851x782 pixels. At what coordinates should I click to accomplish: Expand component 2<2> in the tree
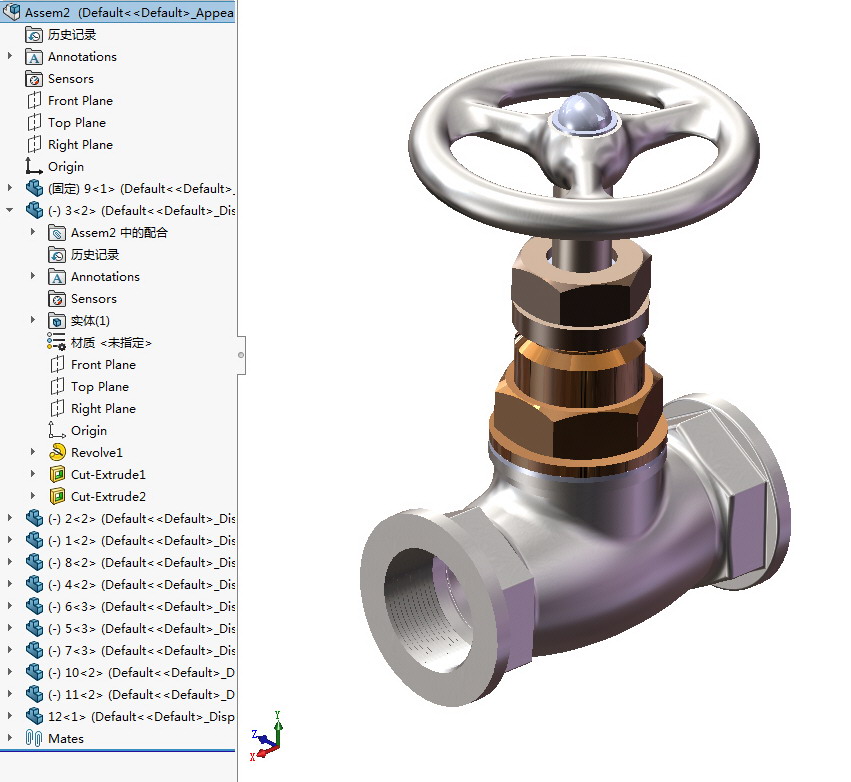[10, 518]
